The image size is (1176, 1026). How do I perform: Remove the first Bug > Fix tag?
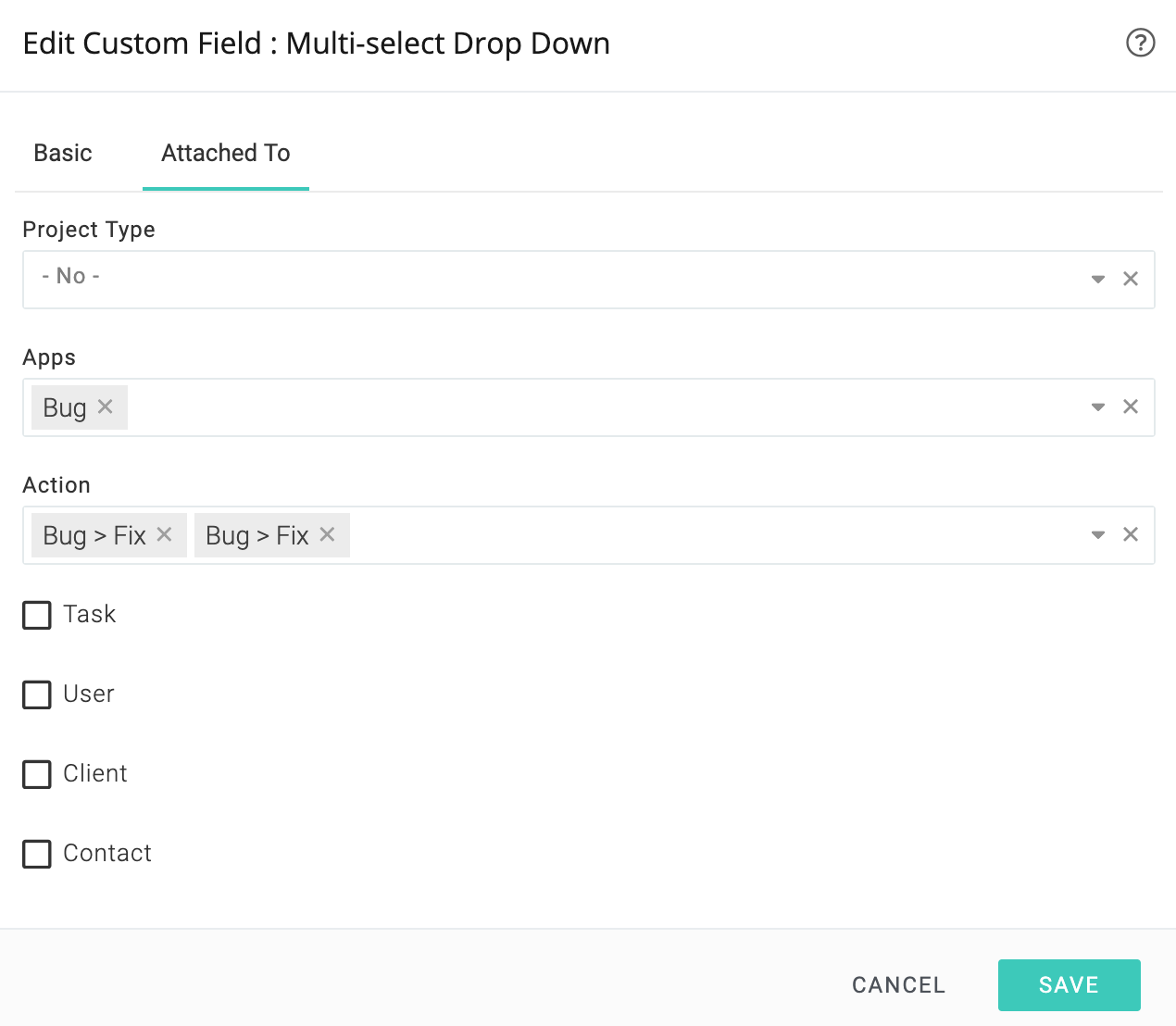click(x=165, y=534)
